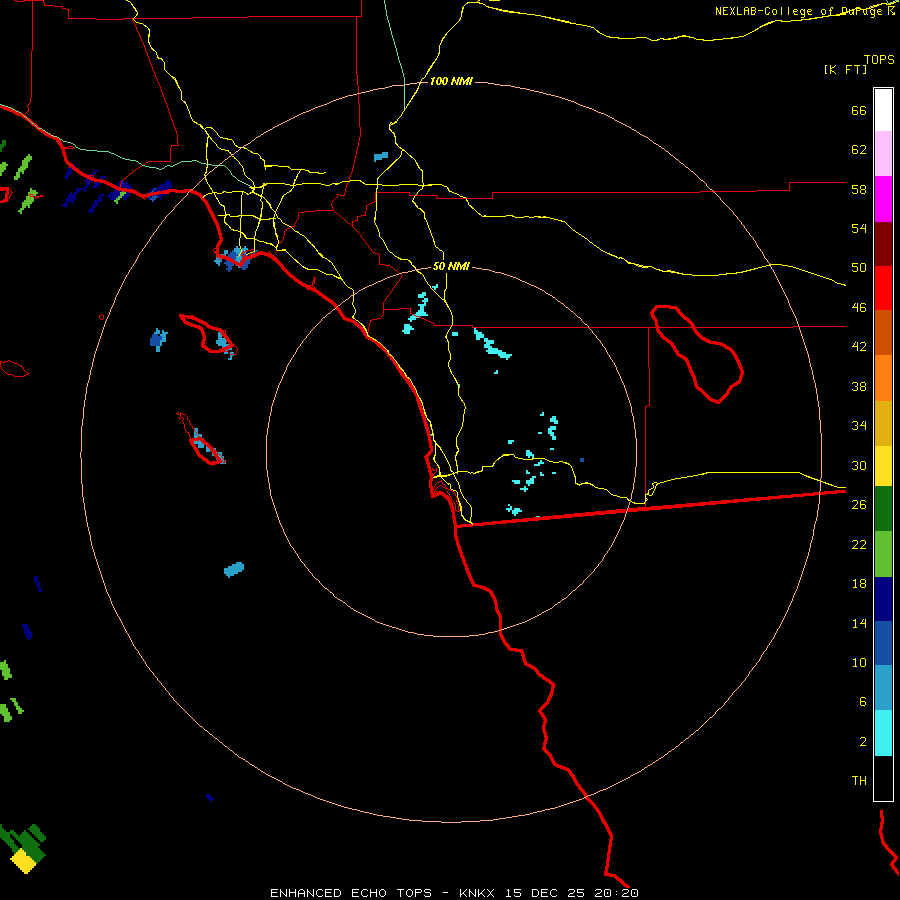
Task: Click the cyan 10 kft legend swatch
Action: tap(883, 732)
